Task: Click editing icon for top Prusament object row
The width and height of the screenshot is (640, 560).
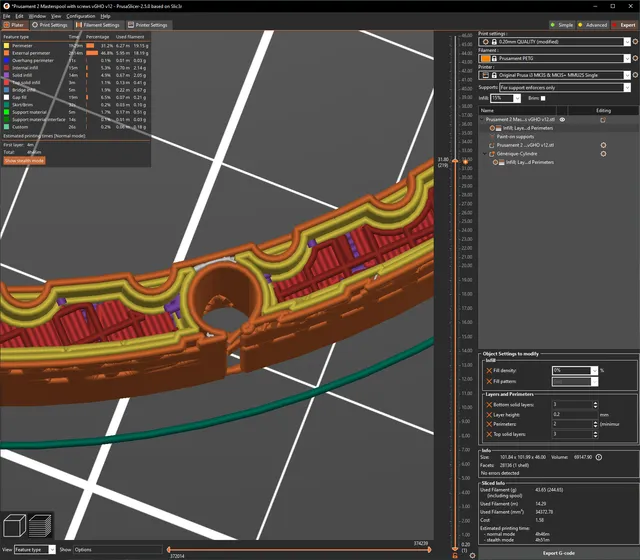Action: (603, 120)
